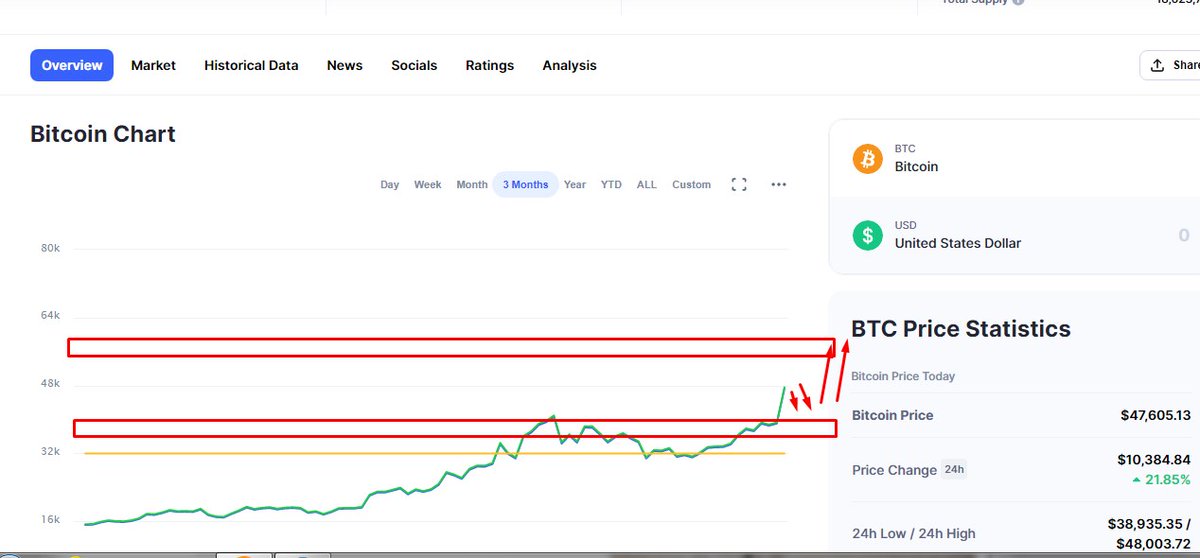Click the $38,935.35 / $48,003.72 range value

1149,533
